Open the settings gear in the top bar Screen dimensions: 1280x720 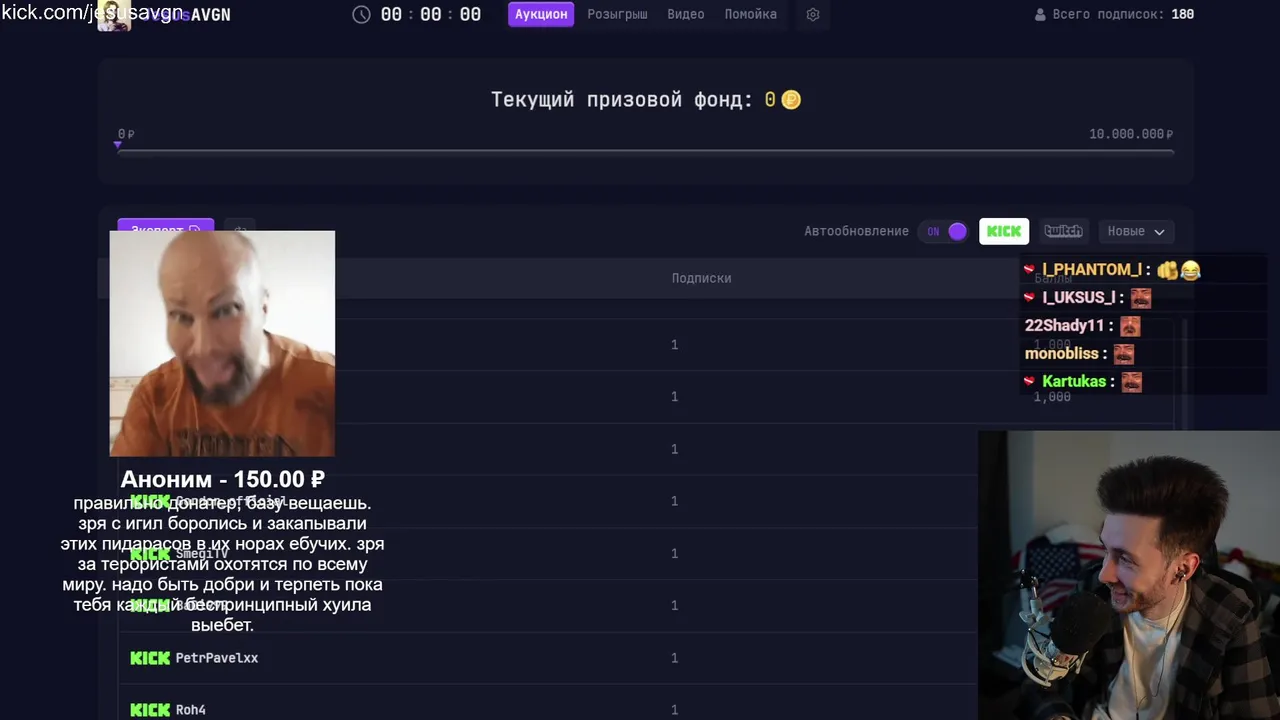coord(813,14)
